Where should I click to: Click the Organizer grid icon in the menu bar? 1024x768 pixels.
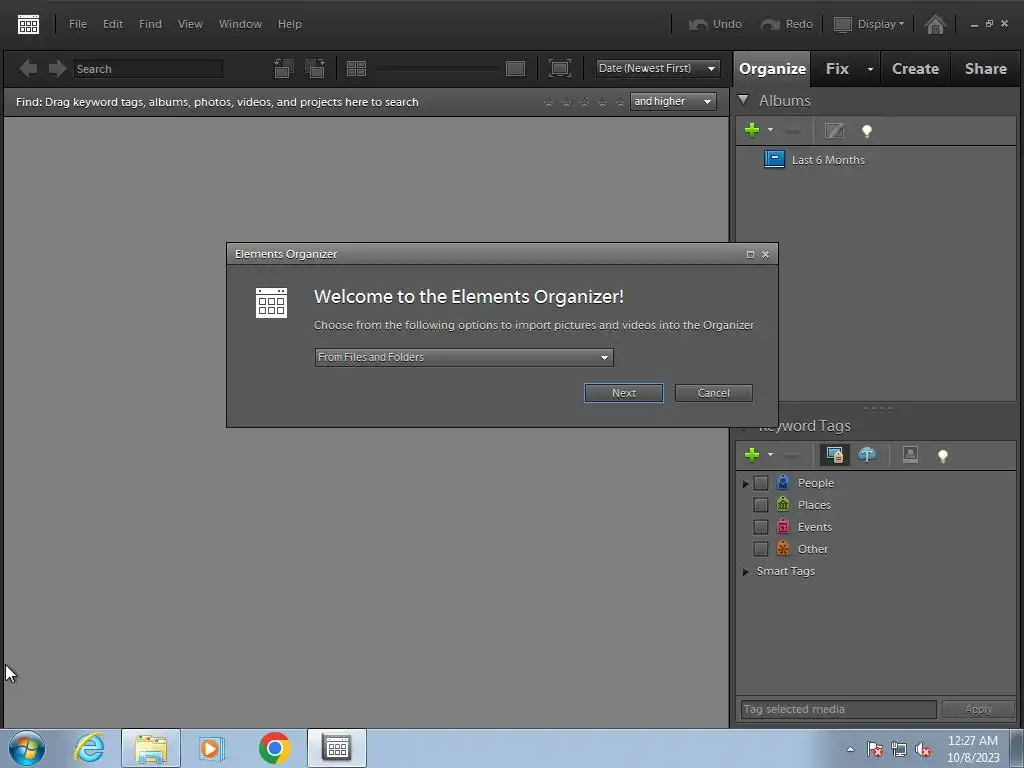28,25
